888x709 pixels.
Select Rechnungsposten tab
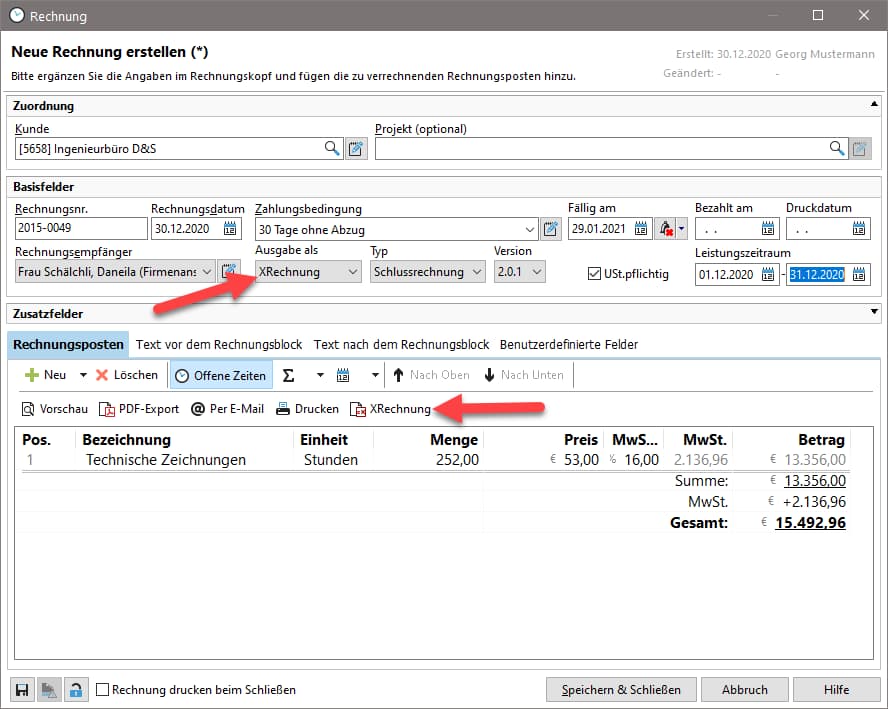[x=68, y=344]
